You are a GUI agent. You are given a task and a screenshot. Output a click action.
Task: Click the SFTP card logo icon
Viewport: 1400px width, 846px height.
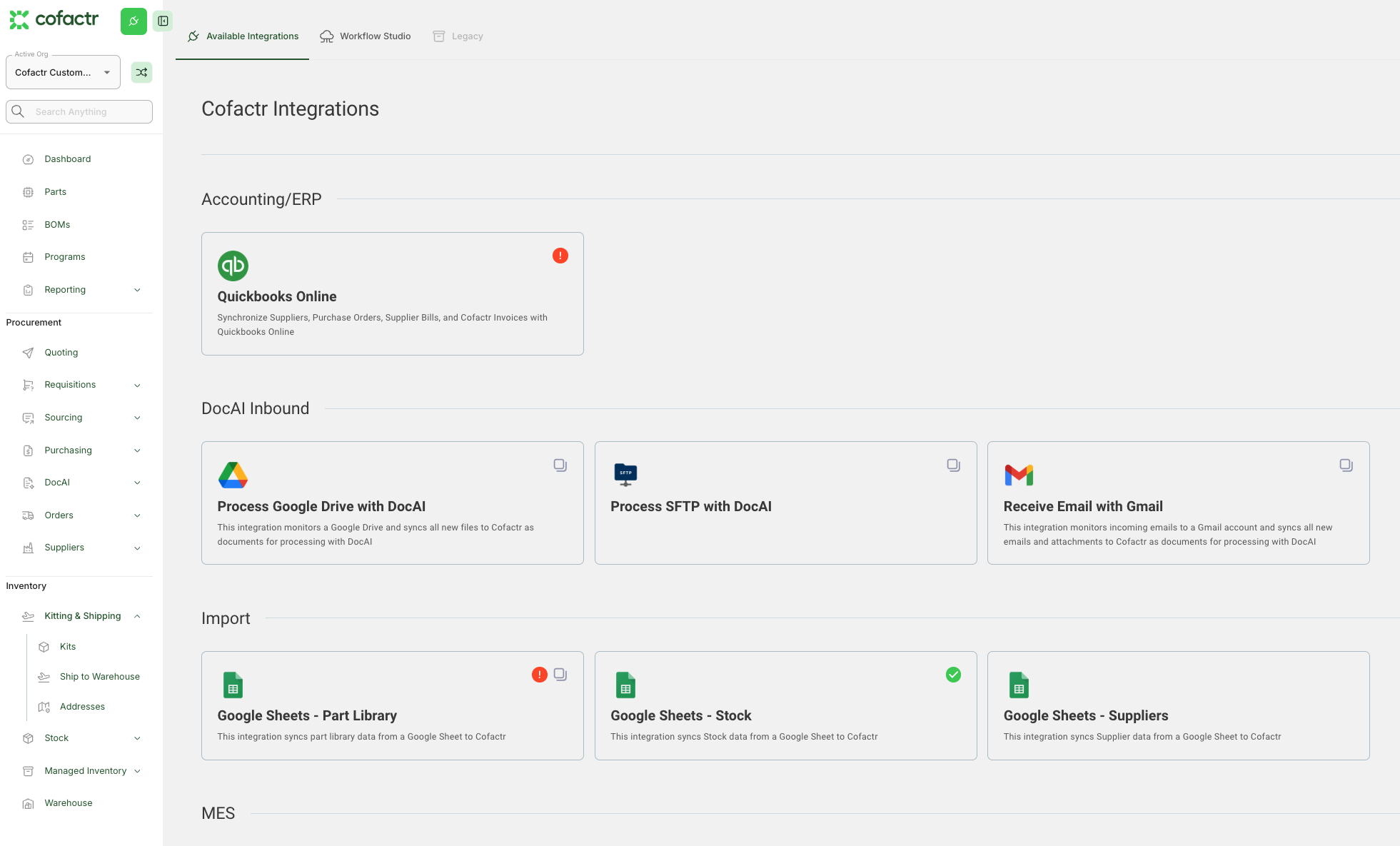[x=625, y=475]
